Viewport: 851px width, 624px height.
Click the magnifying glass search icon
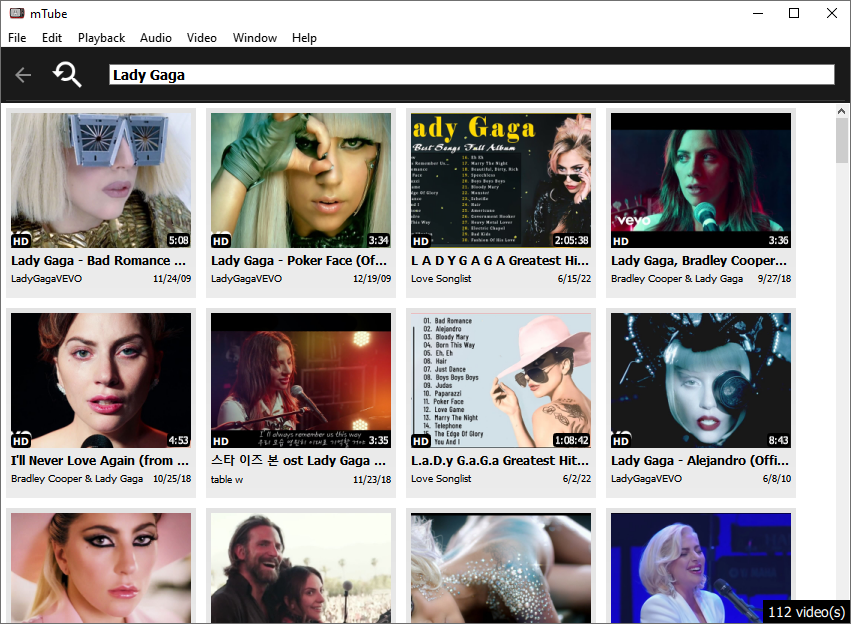click(67, 75)
